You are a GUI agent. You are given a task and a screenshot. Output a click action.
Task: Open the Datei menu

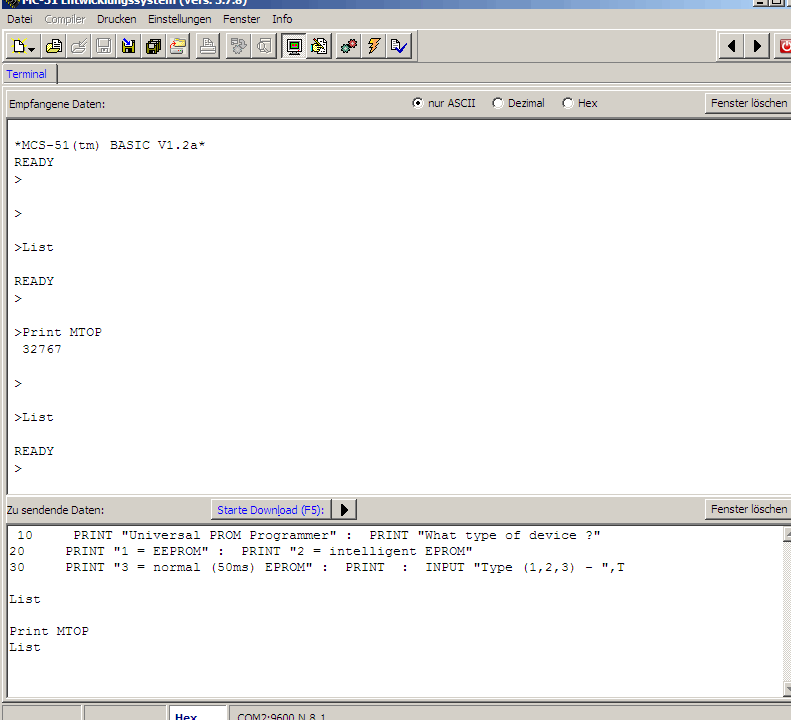[20, 19]
